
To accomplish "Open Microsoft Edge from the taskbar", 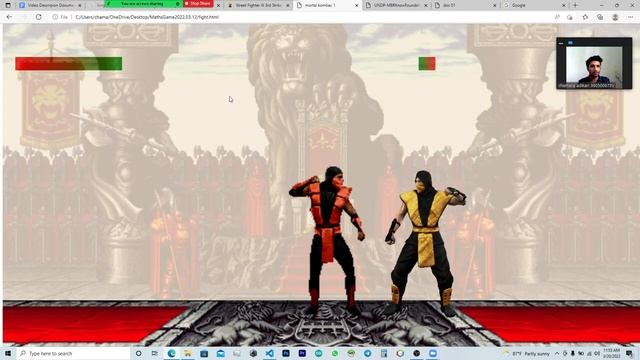I will click(x=171, y=353).
